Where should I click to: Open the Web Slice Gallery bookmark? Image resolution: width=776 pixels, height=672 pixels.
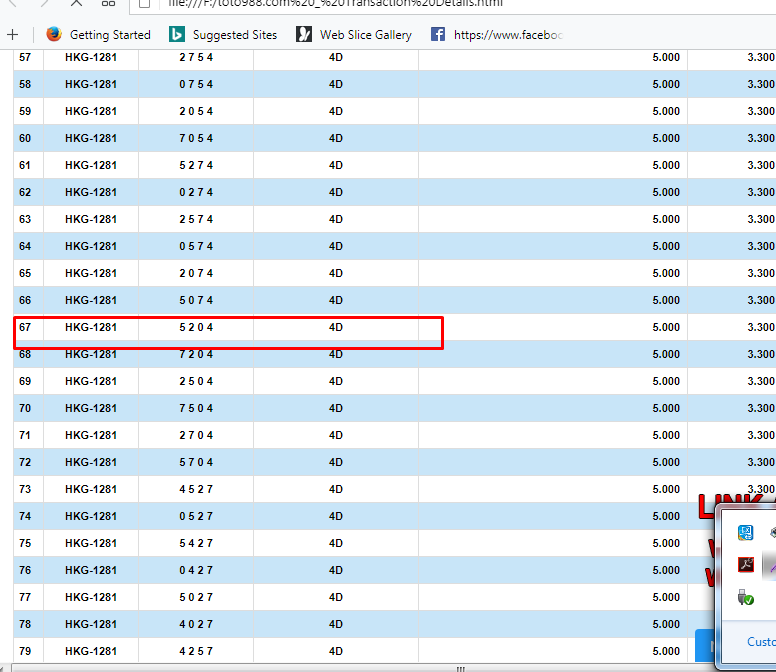pyautogui.click(x=365, y=35)
